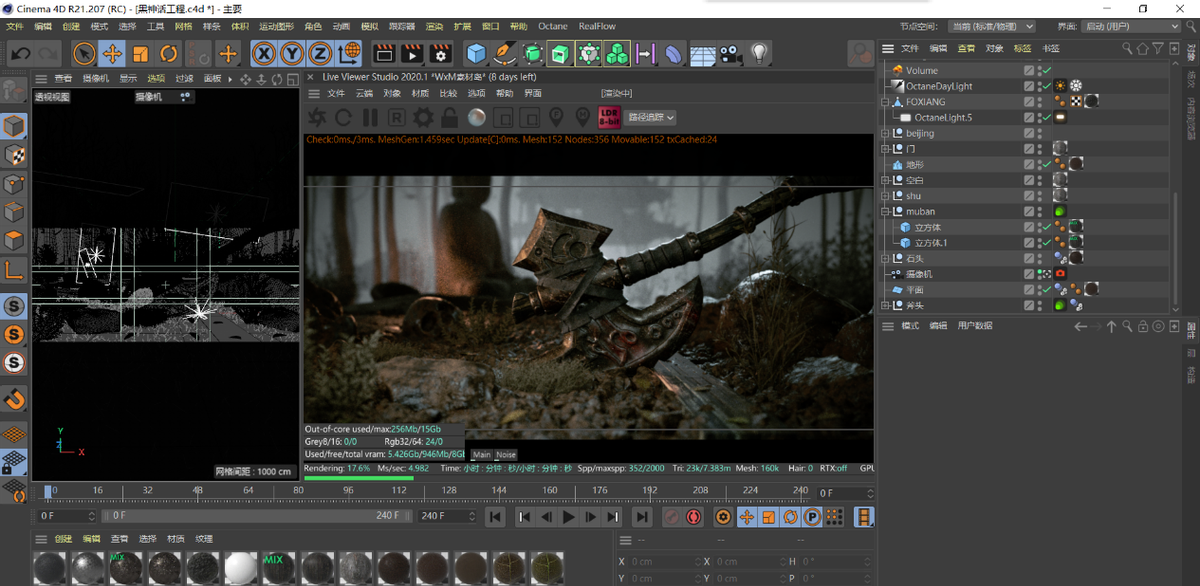Toggle the enable checkmark for 平面
Image resolution: width=1200 pixels, height=586 pixels.
[1046, 289]
